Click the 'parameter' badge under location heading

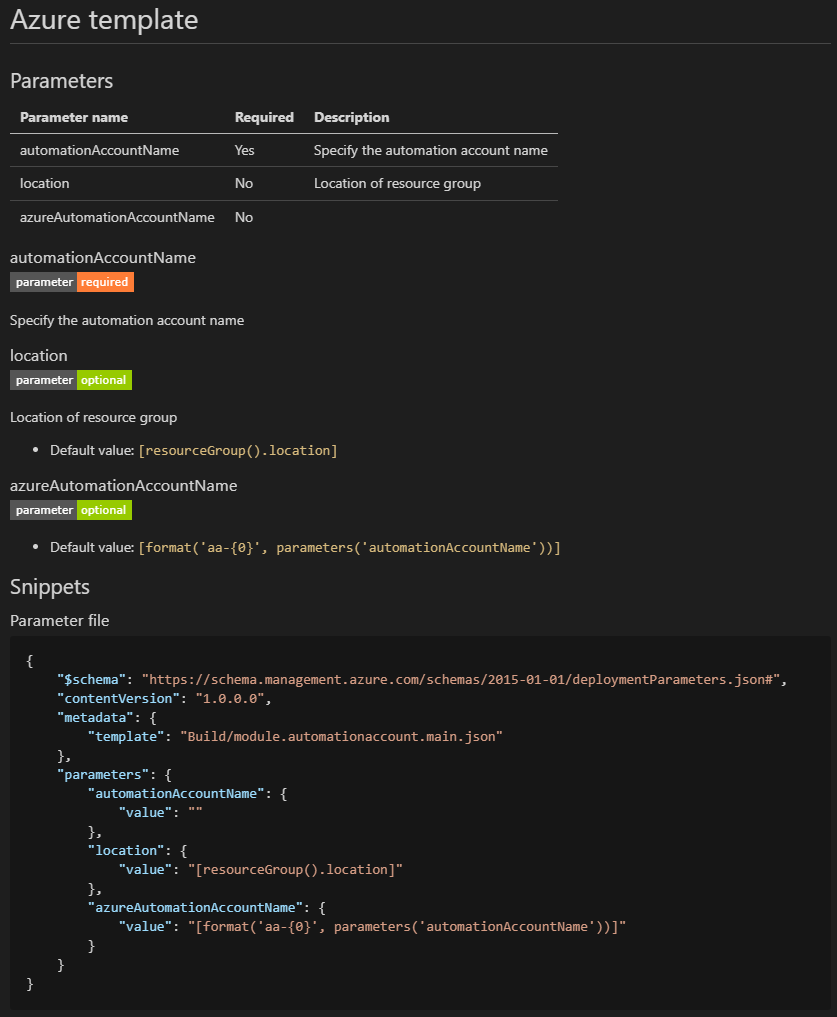pyautogui.click(x=43, y=380)
